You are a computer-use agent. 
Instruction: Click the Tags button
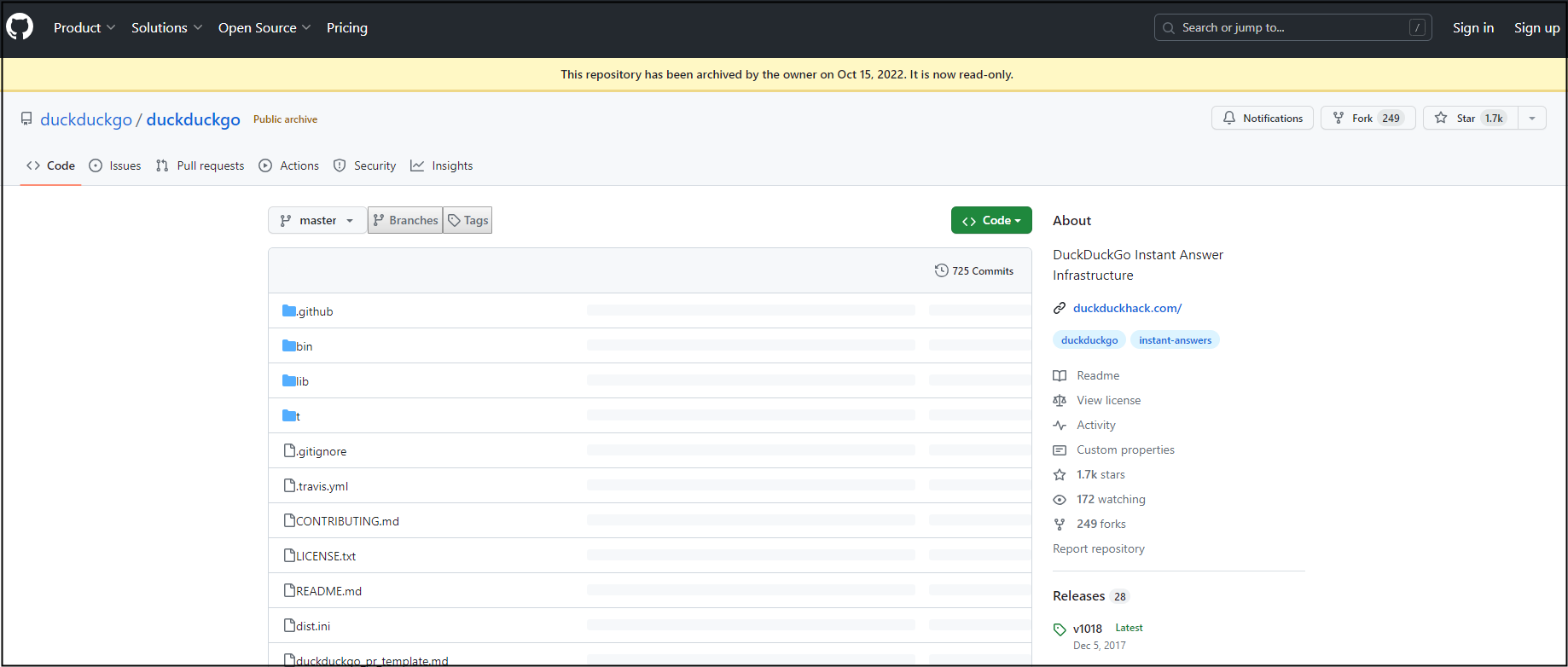coord(467,220)
